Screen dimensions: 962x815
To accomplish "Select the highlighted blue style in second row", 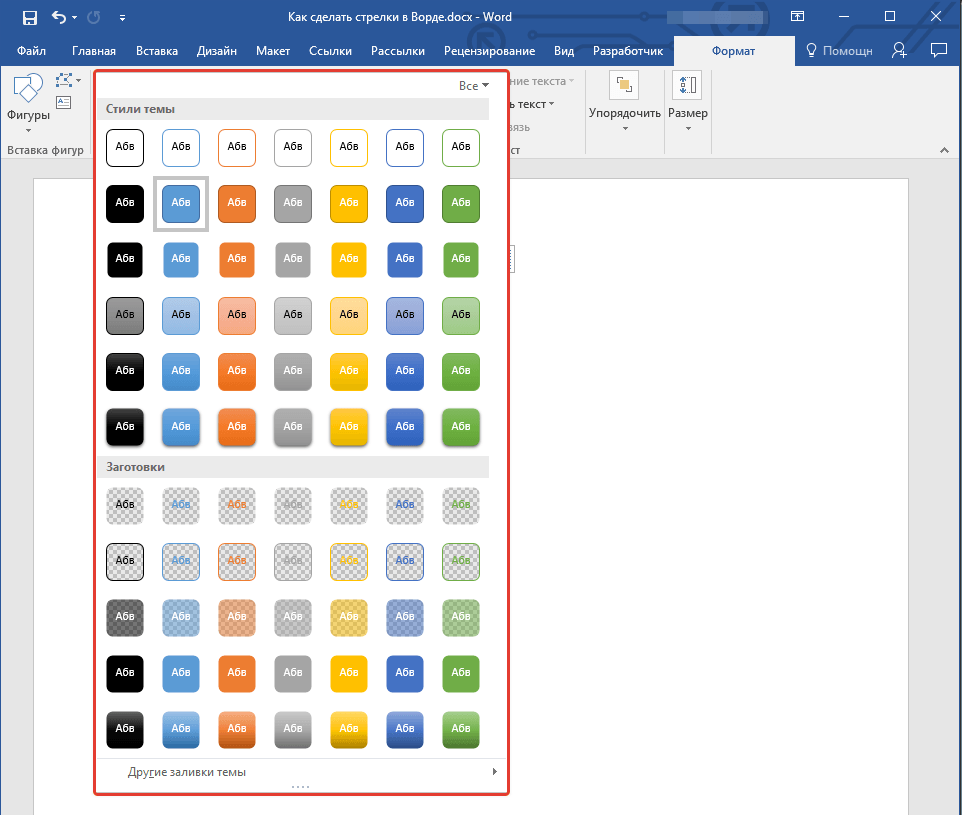I will pos(181,203).
